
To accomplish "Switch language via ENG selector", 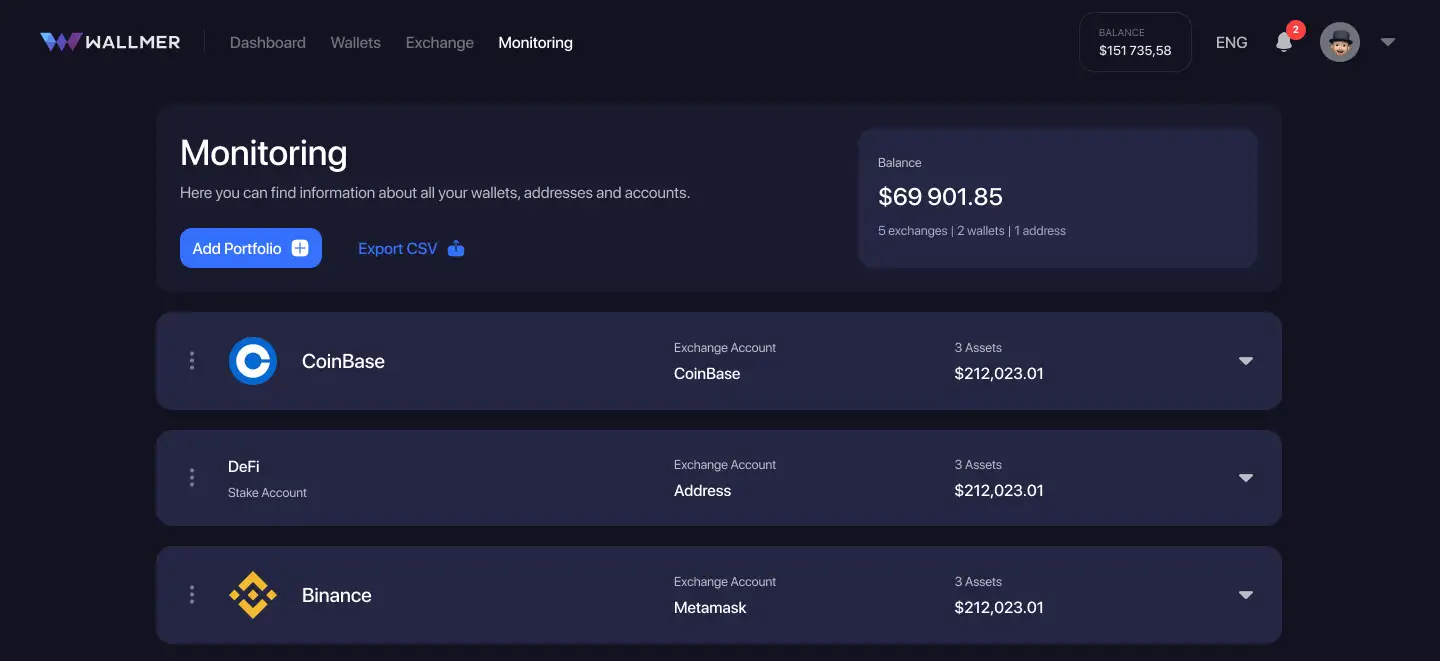I will tap(1231, 43).
